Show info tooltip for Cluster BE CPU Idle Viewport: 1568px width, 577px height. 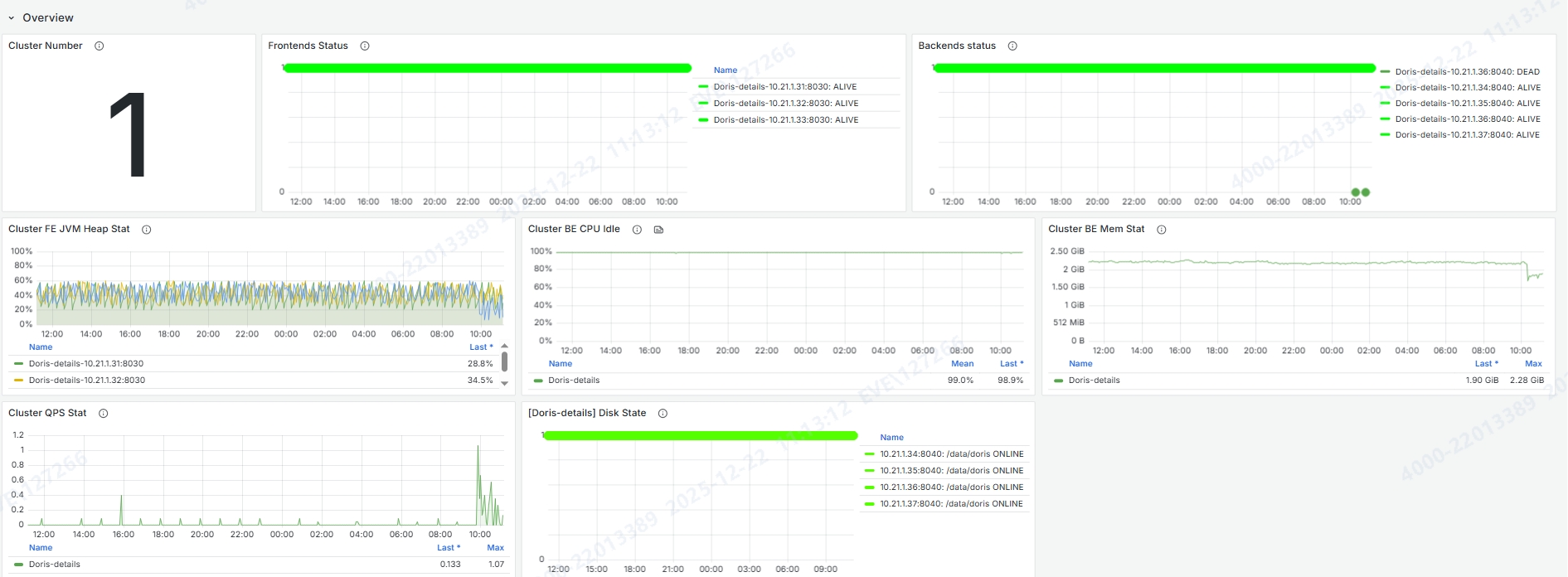pyautogui.click(x=637, y=230)
